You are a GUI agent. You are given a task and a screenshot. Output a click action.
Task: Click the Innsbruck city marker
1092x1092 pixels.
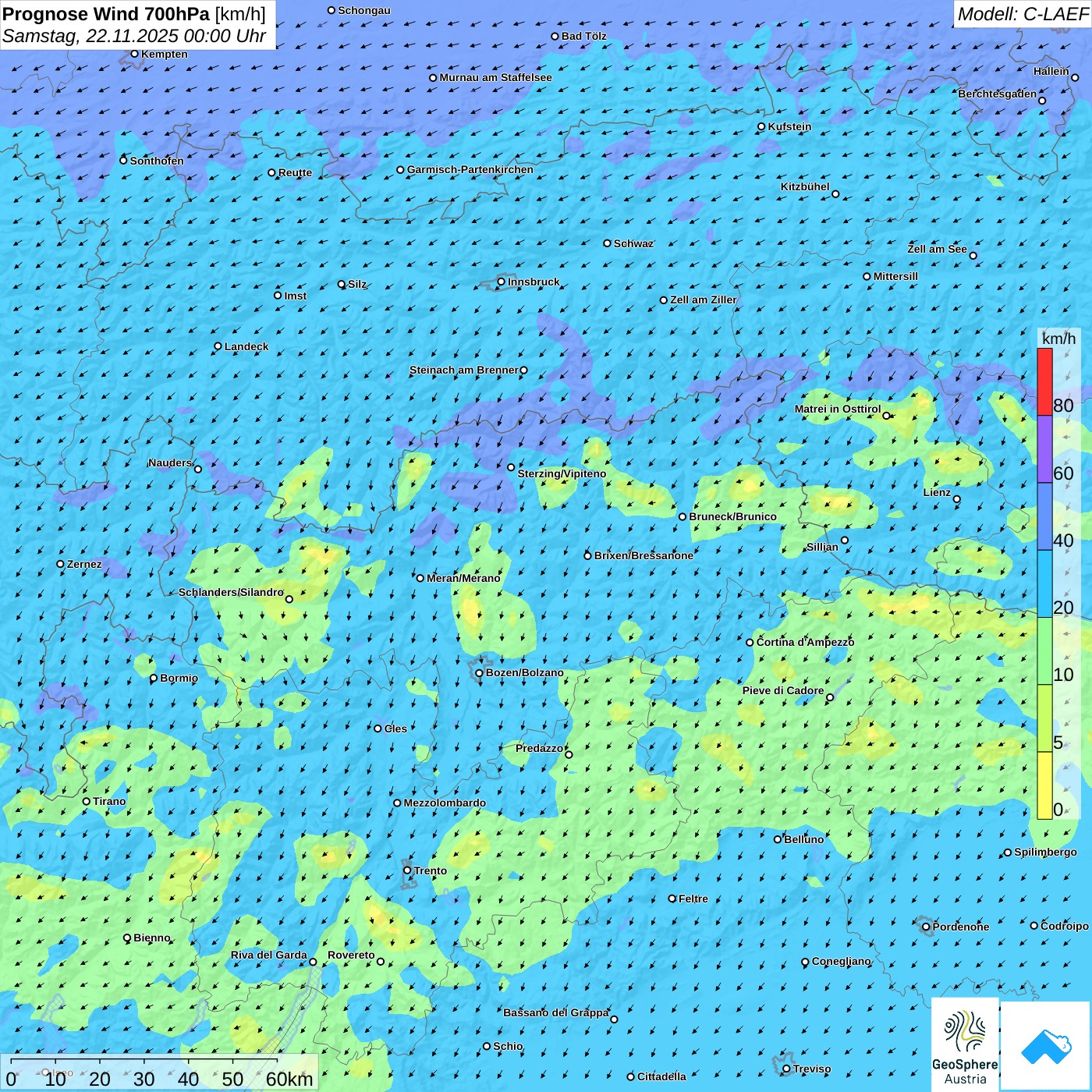pyautogui.click(x=501, y=282)
